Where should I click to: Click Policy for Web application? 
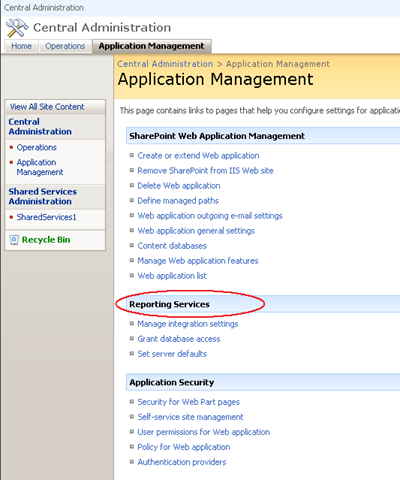184,447
